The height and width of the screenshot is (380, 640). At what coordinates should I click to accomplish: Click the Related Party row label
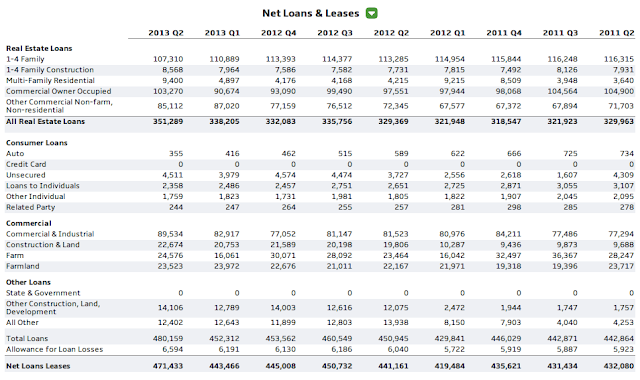click(x=31, y=207)
